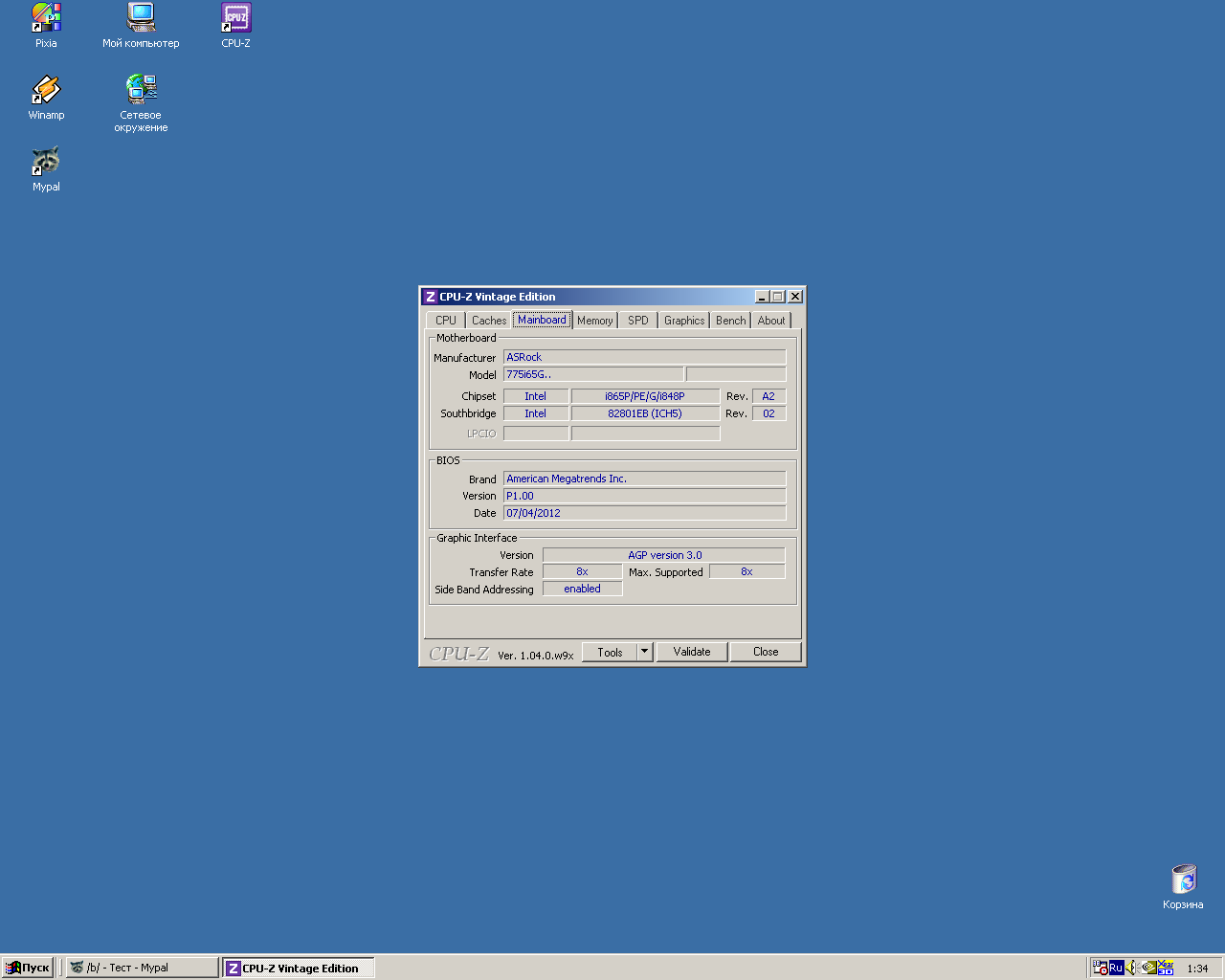Click the NVIDIA tray icon
Screen dimensions: 1225x980
(1148, 968)
